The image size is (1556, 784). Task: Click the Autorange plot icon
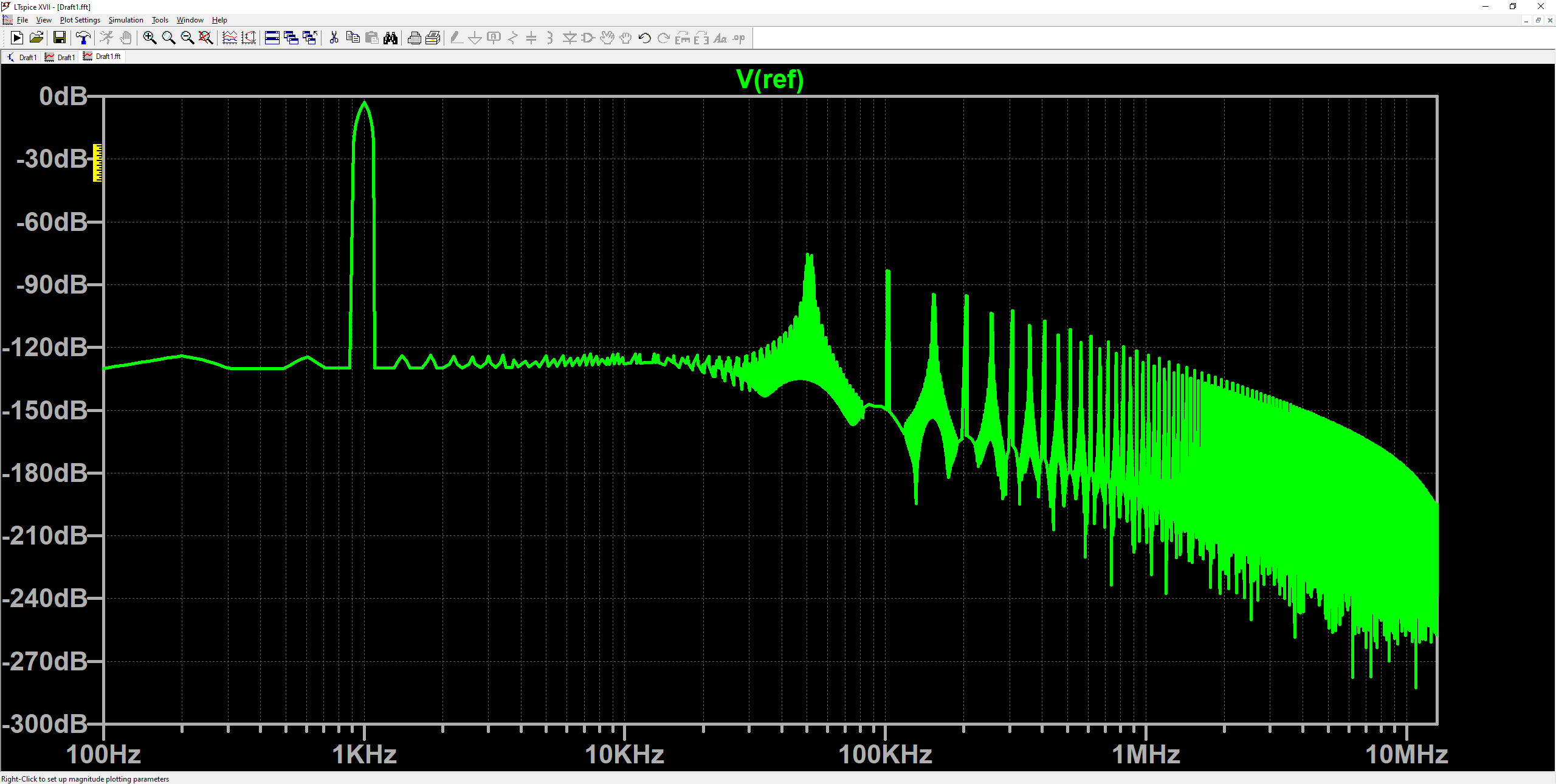[x=230, y=38]
